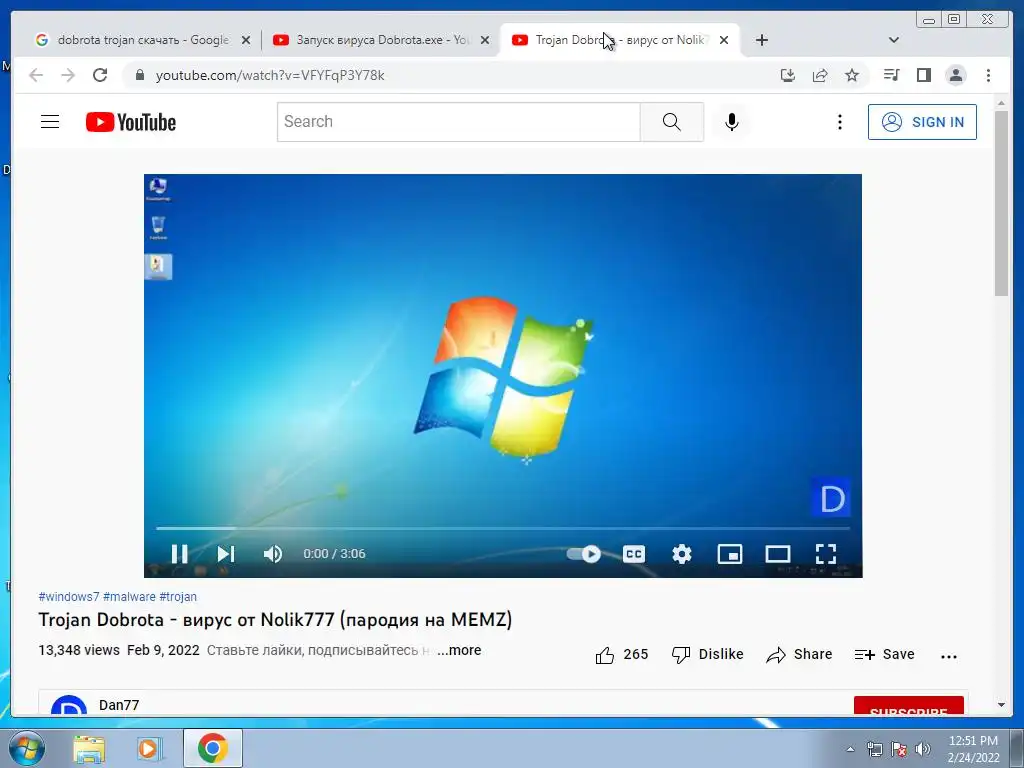1024x768 pixels.
Task: Open more actions ellipsis below video
Action: click(948, 656)
